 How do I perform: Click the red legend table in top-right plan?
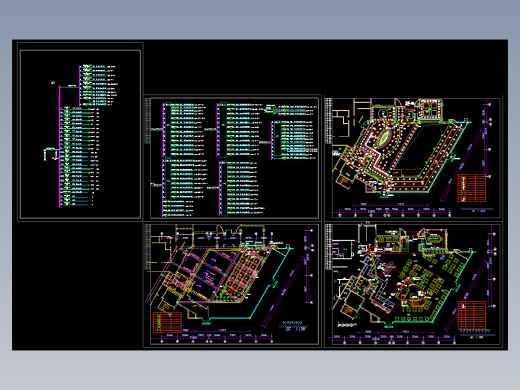(472, 188)
